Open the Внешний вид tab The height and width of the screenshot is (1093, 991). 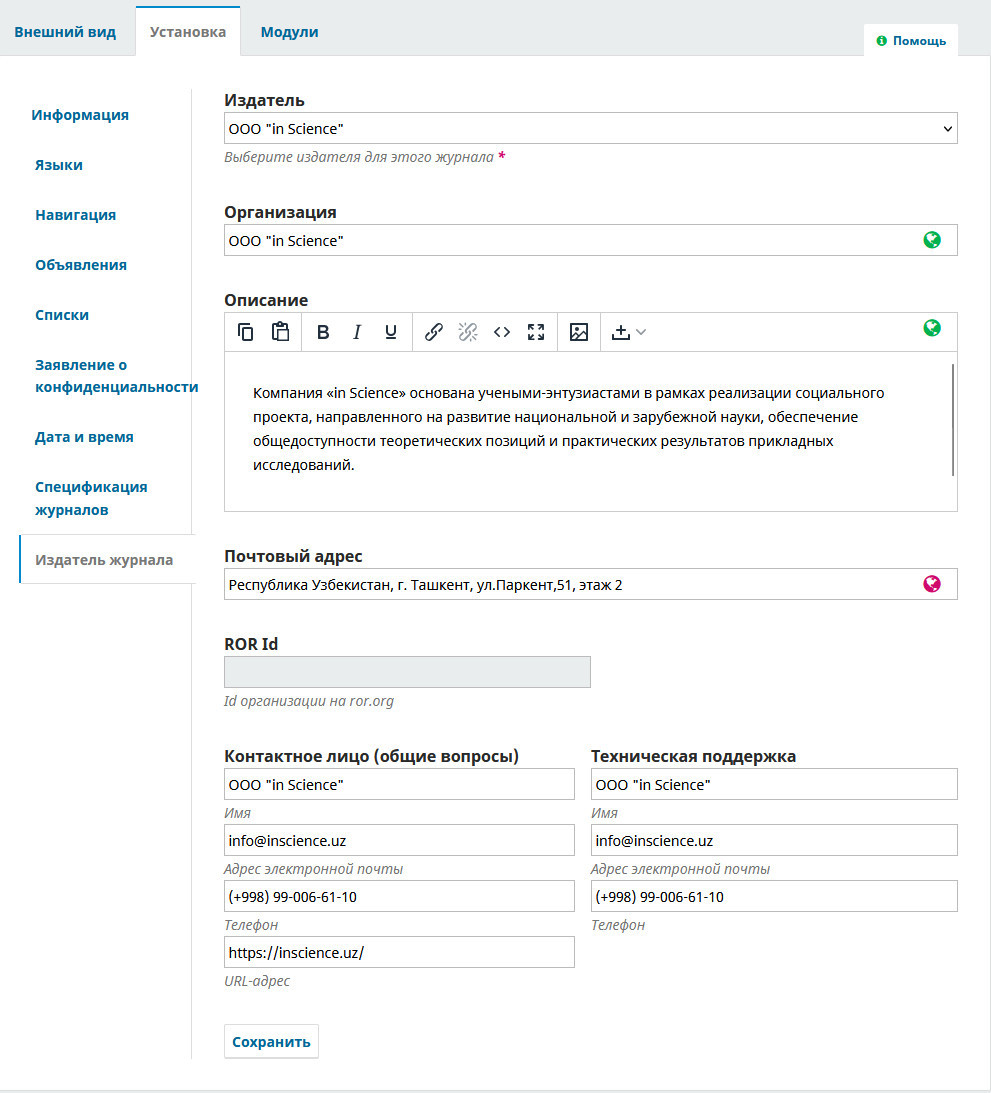65,32
